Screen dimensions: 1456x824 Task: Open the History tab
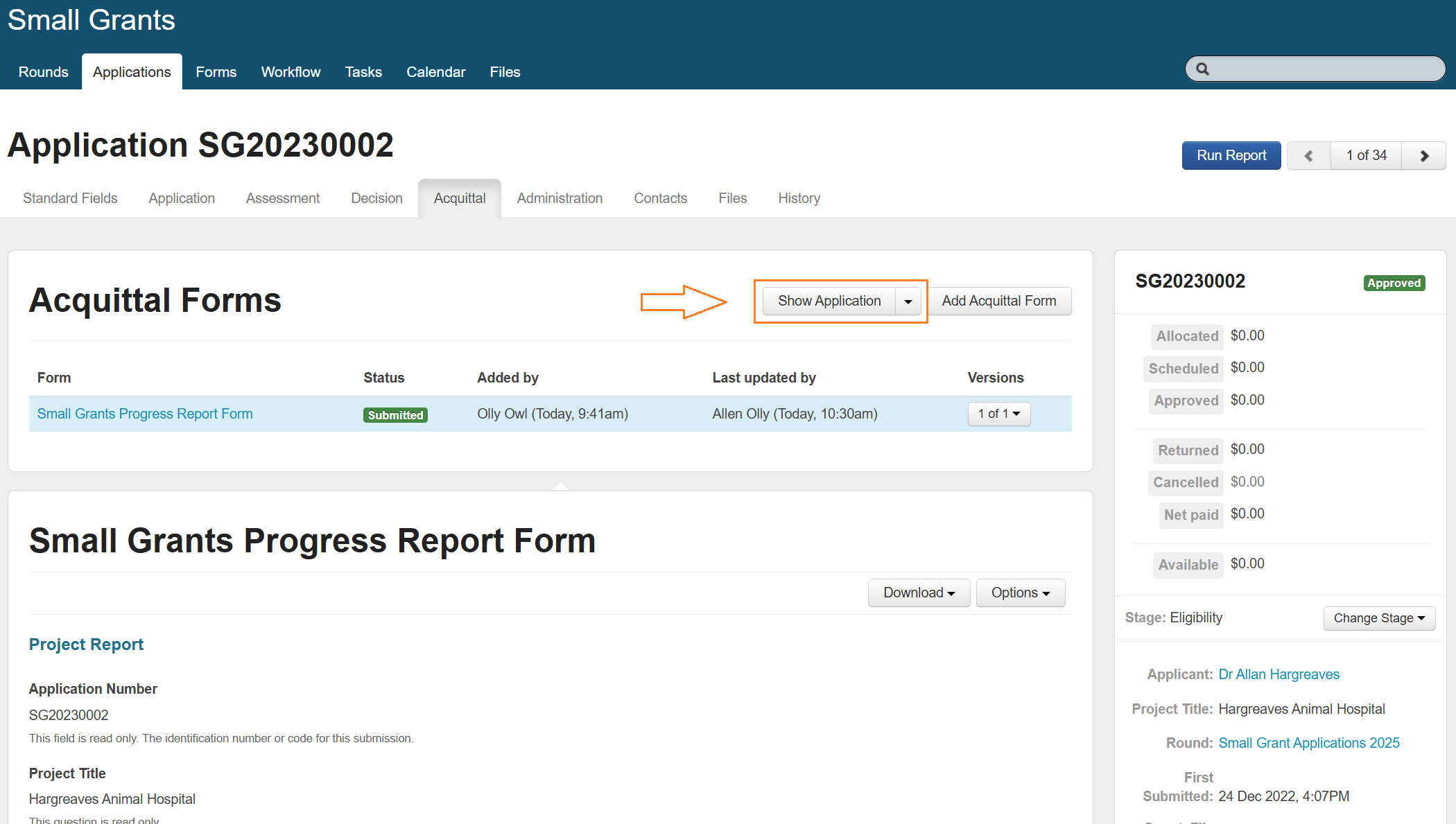(799, 199)
